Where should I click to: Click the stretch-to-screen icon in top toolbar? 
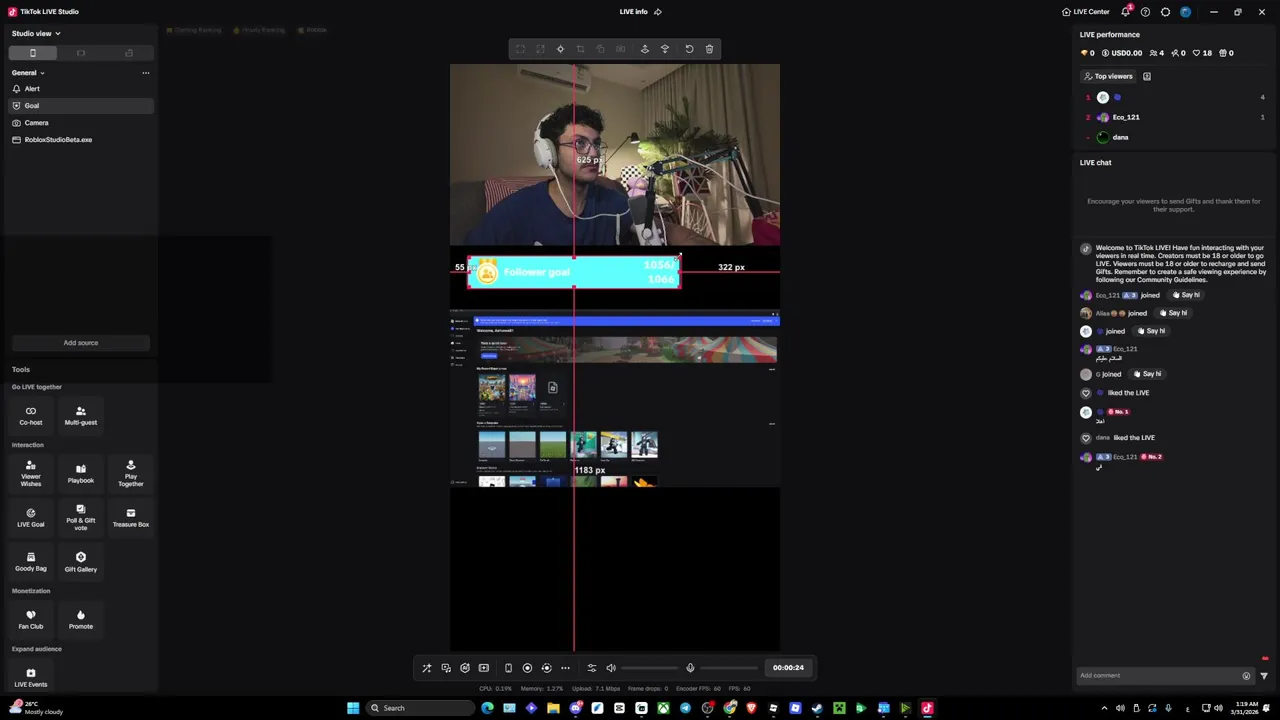coord(540,49)
